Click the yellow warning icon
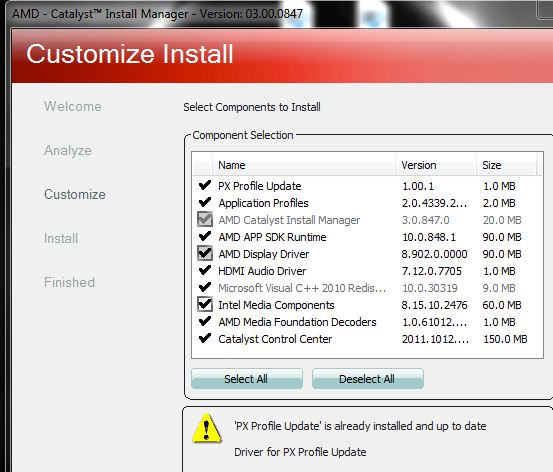The width and height of the screenshot is (553, 472). click(206, 428)
